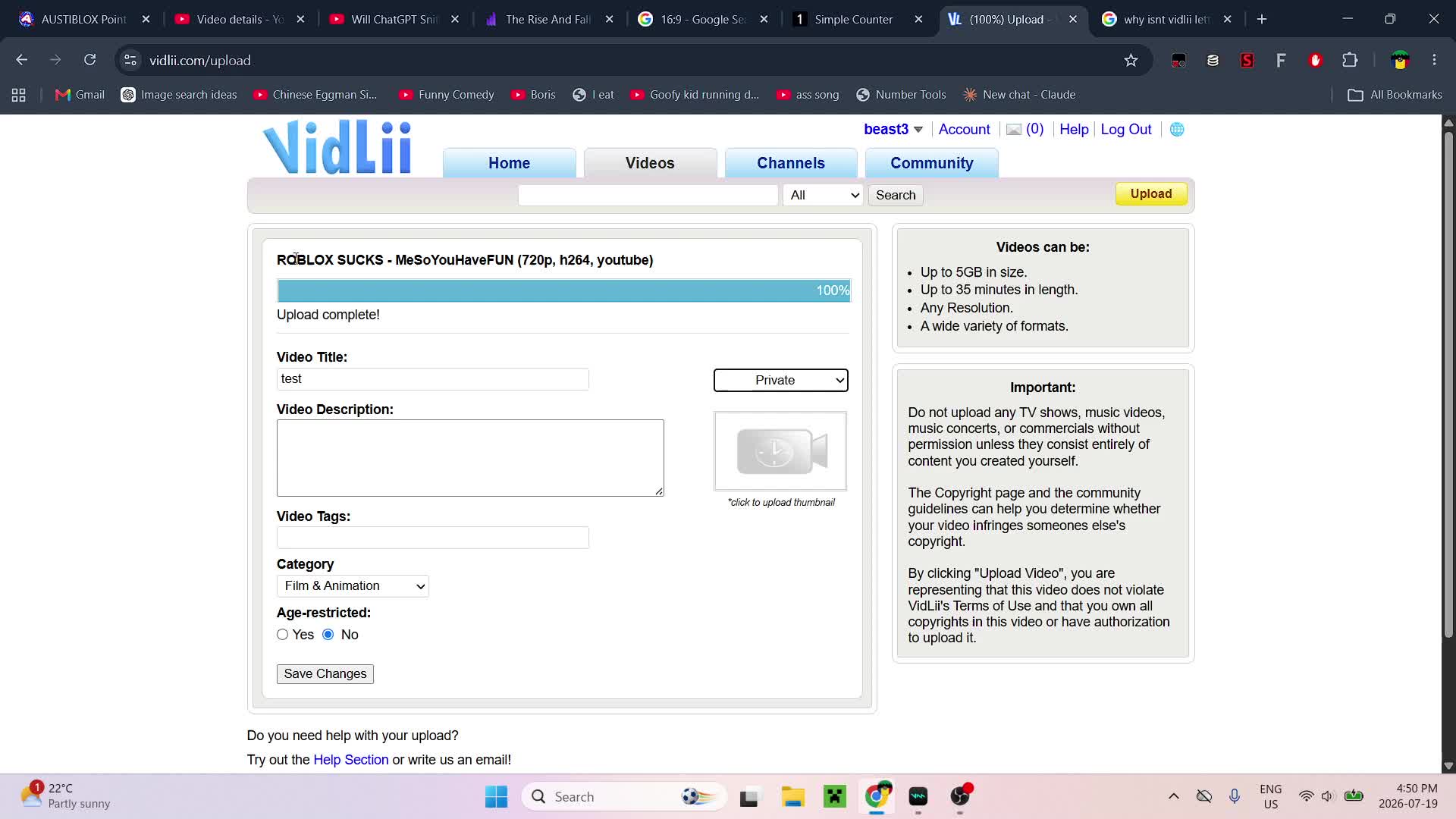This screenshot has width=1456, height=819.
Task: Switch to the Channels tab
Action: (x=791, y=163)
